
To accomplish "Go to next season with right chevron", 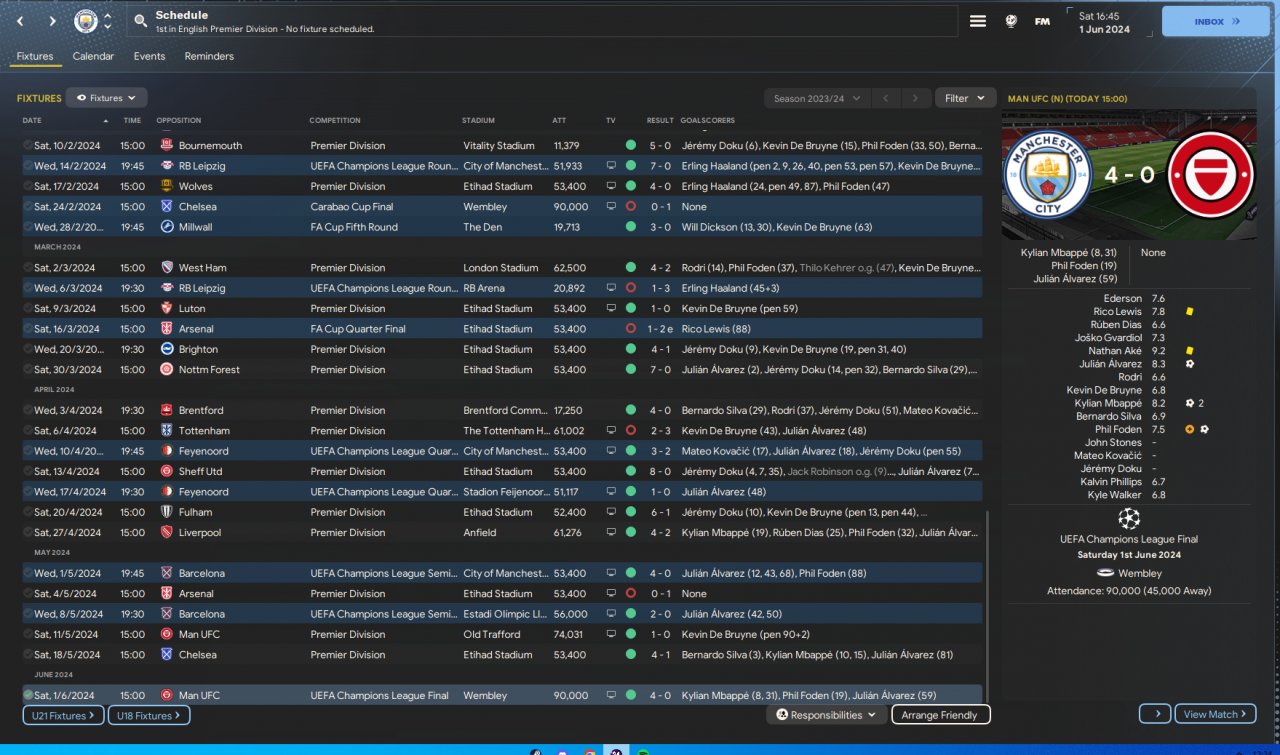I will point(914,98).
